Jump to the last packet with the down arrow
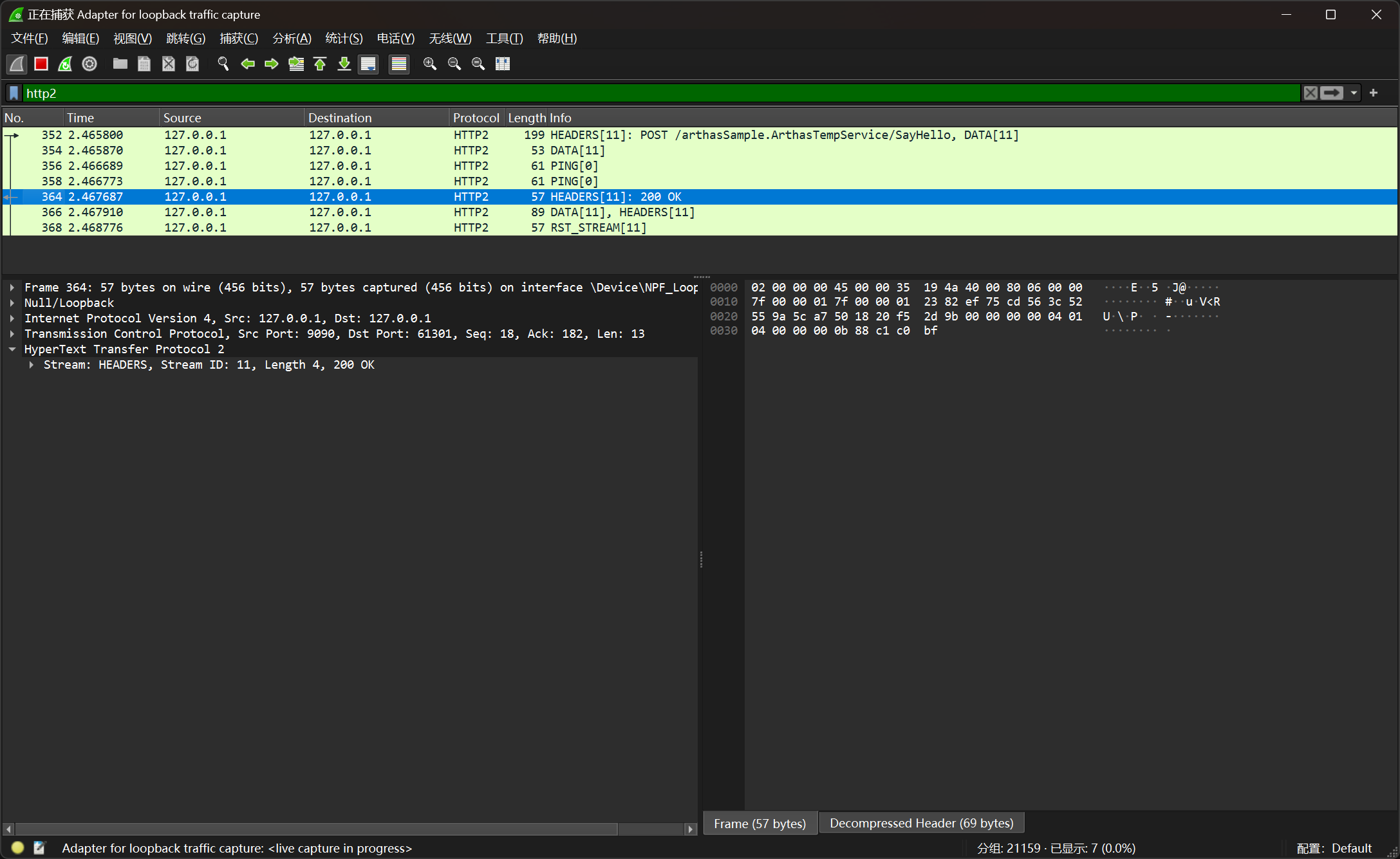This screenshot has width=1400, height=859. tap(344, 64)
